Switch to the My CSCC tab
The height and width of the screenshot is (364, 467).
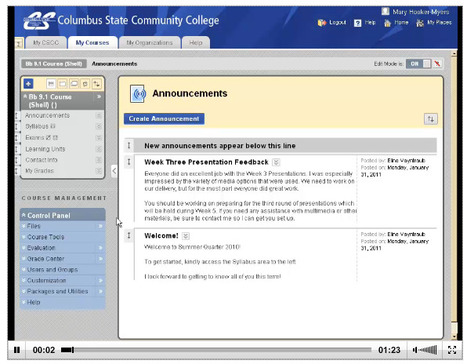pos(46,43)
